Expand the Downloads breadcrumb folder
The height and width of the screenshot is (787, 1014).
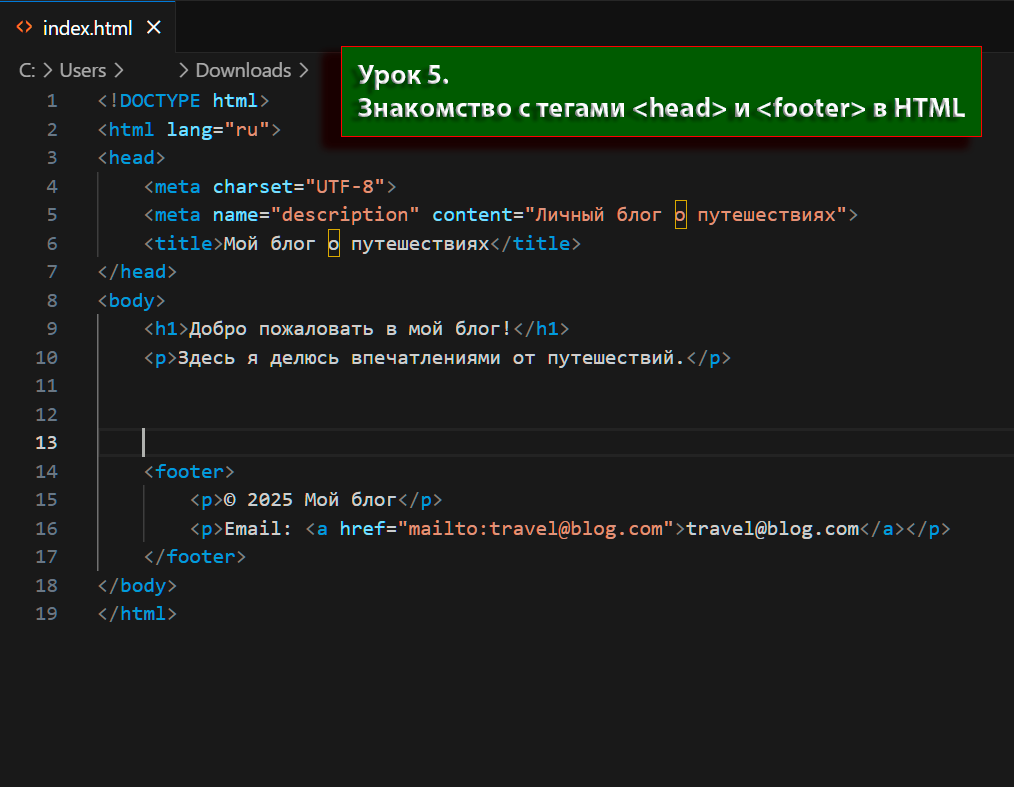(x=243, y=70)
